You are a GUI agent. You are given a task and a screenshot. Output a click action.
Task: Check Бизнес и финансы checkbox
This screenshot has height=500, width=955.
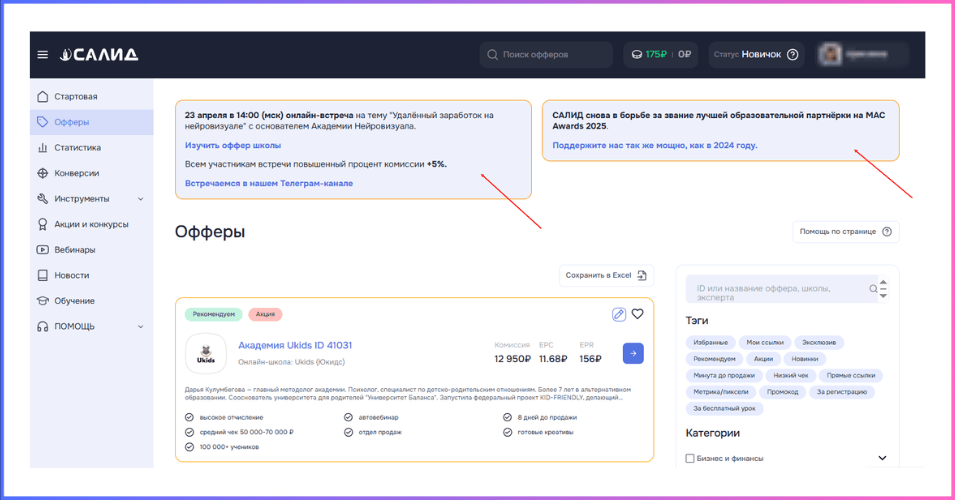click(x=690, y=458)
